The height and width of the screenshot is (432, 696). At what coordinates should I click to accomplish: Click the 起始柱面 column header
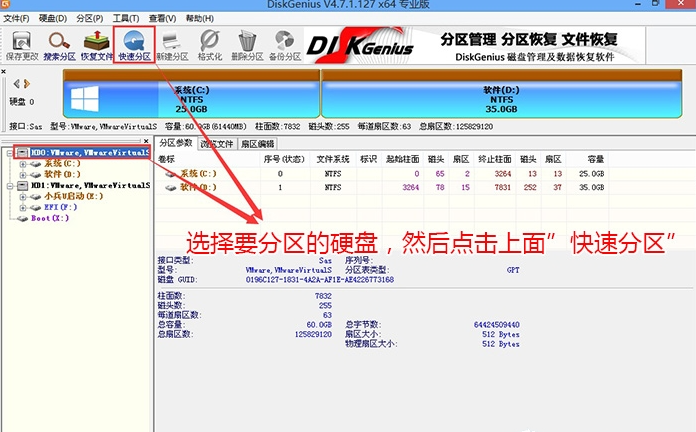coord(402,159)
